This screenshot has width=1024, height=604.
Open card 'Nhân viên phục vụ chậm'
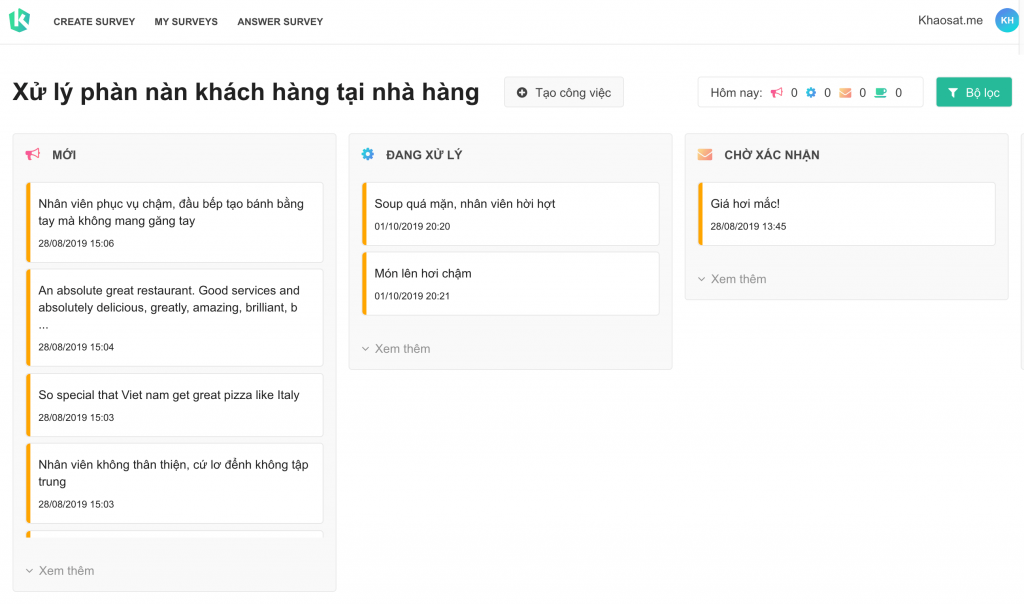point(174,222)
